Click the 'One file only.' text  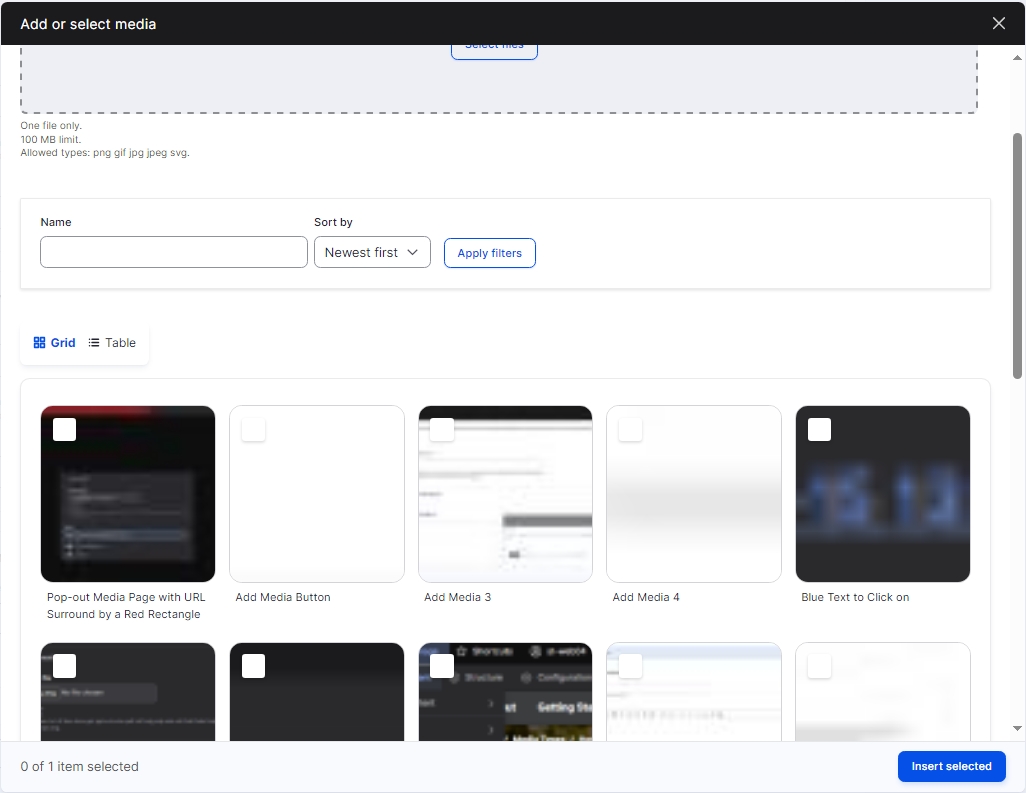click(51, 126)
